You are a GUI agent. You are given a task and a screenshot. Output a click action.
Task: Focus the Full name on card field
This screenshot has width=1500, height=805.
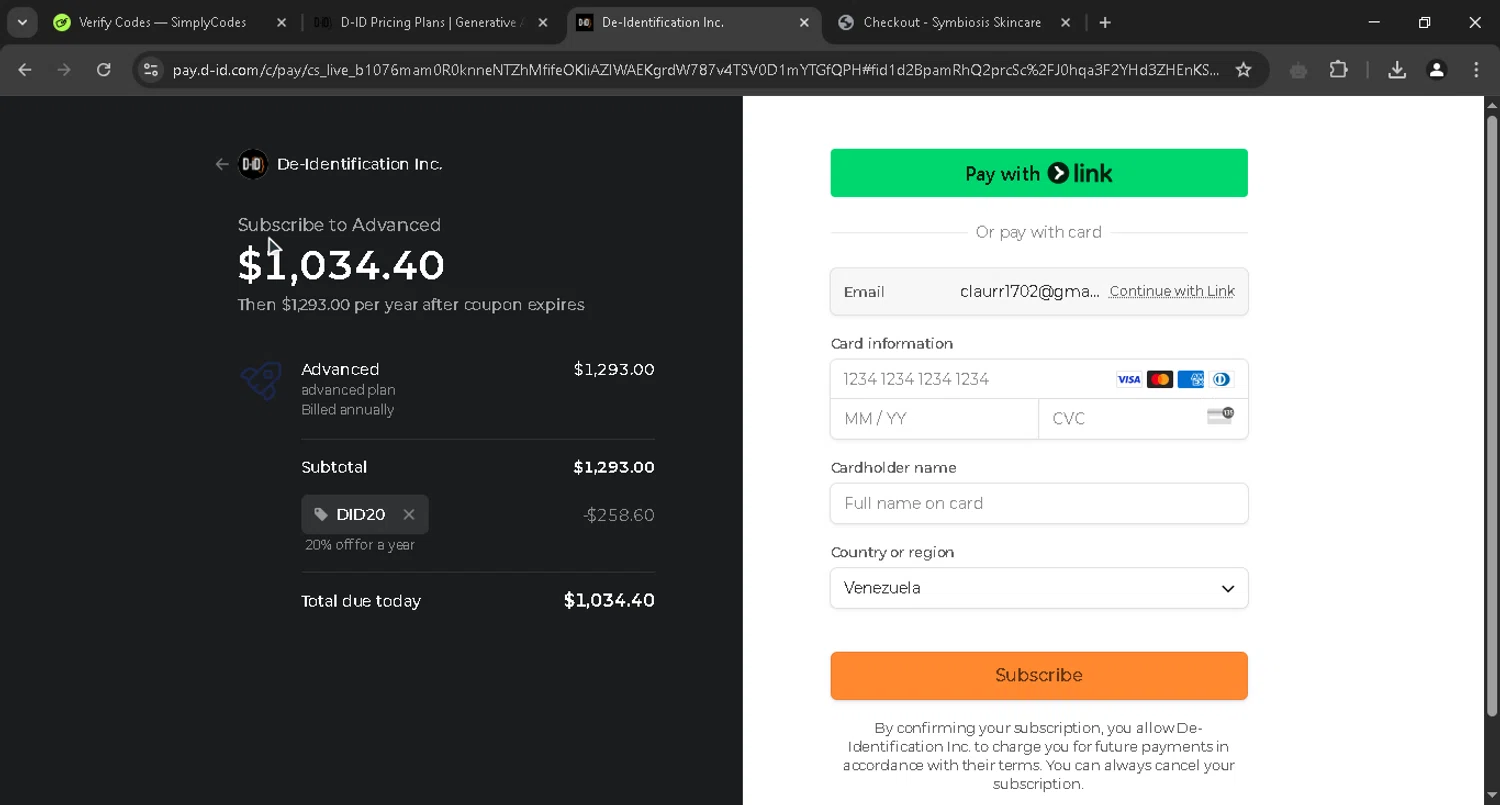click(1039, 503)
